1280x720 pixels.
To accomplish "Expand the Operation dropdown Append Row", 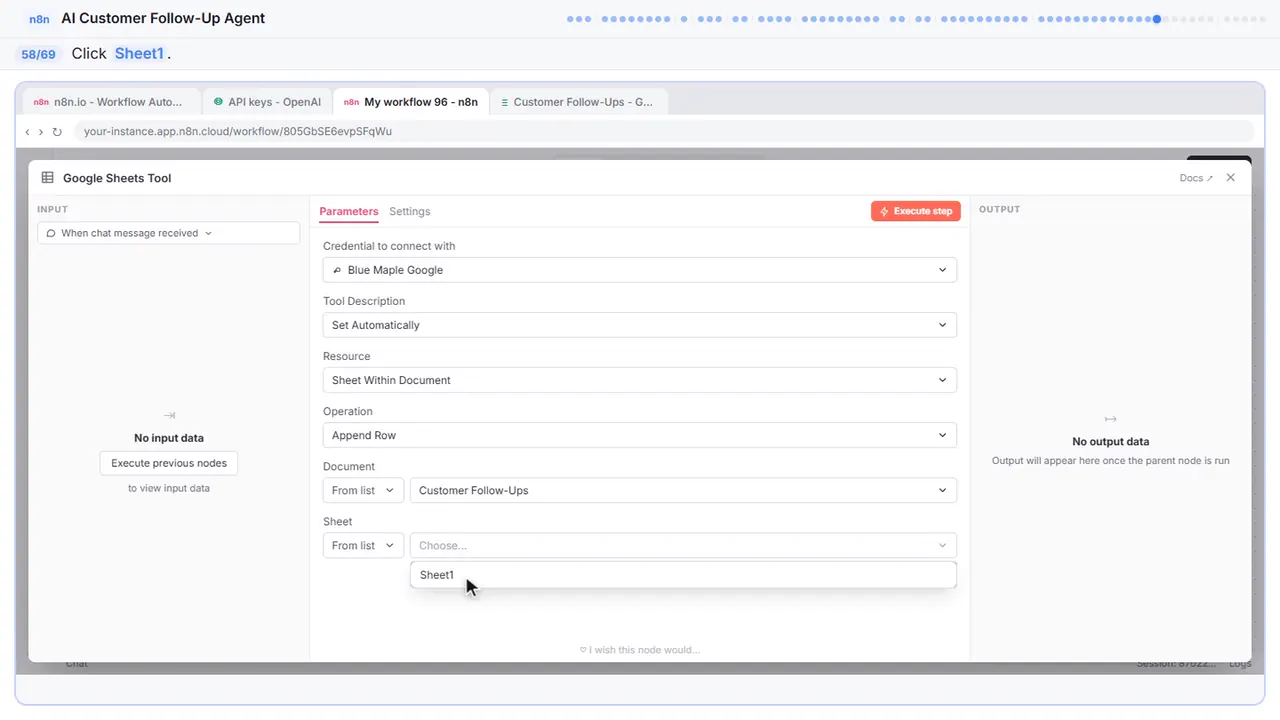I will pyautogui.click(x=640, y=435).
